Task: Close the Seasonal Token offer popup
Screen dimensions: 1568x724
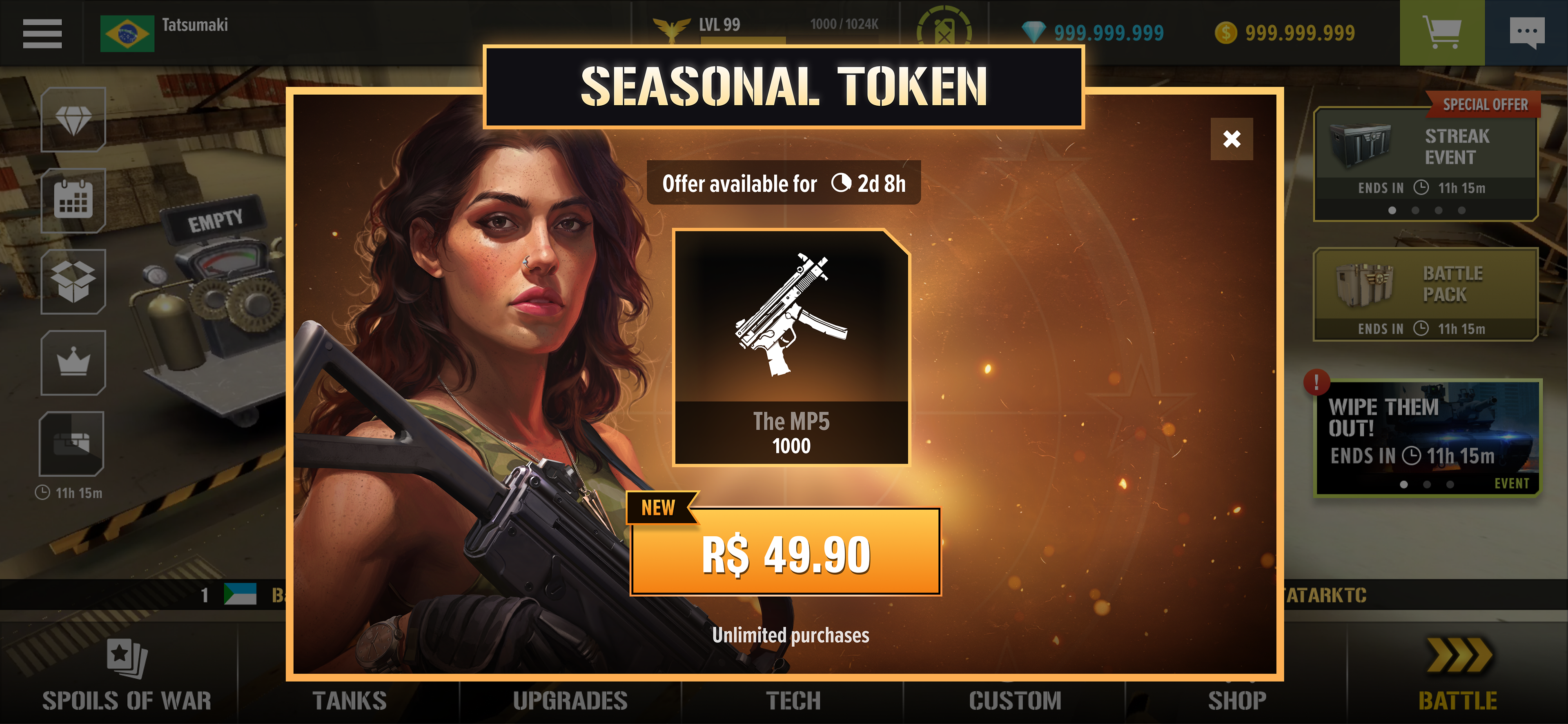Action: (1232, 139)
